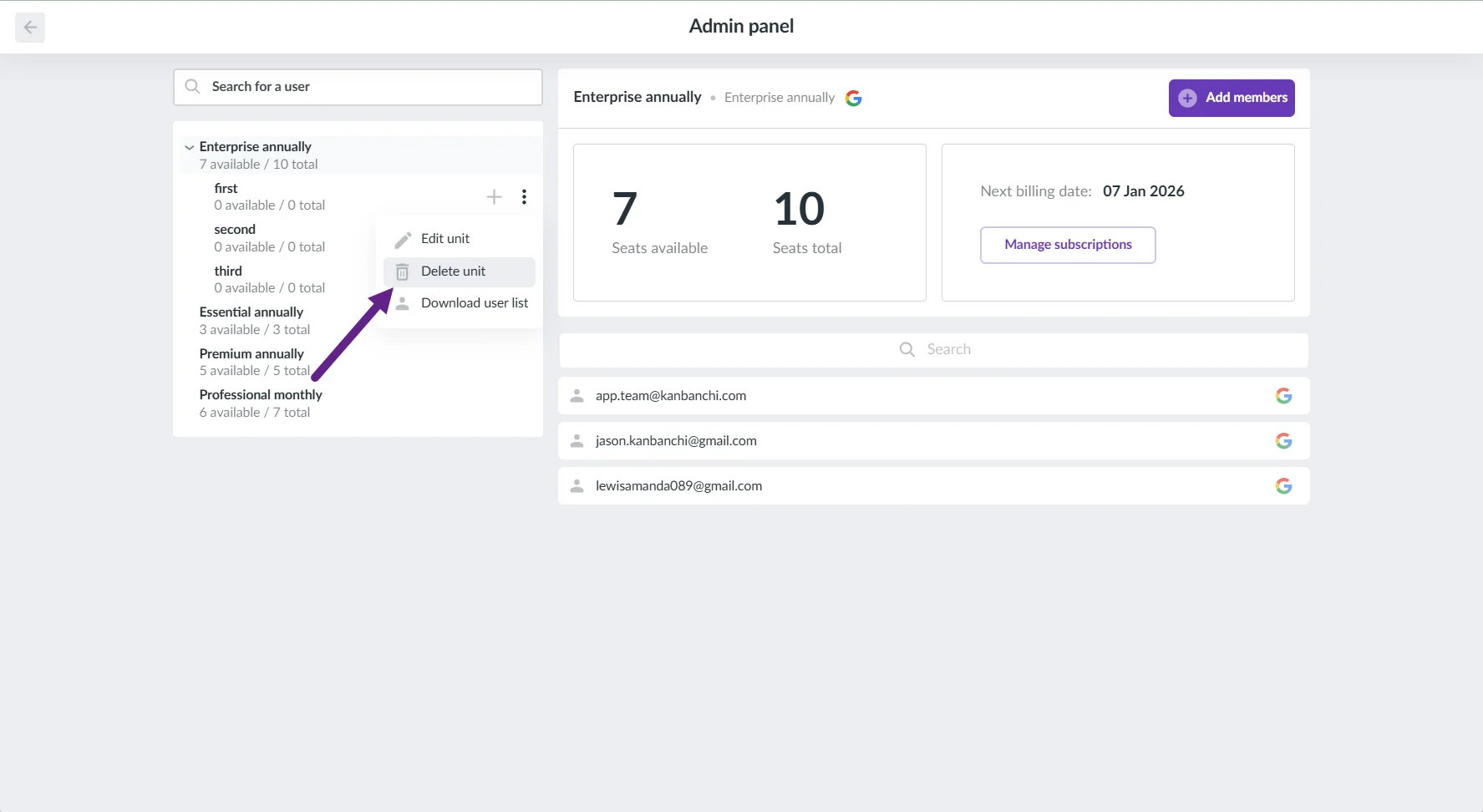Image resolution: width=1483 pixels, height=812 pixels.
Task: Open three-dot menu for first unit
Action: (524, 197)
